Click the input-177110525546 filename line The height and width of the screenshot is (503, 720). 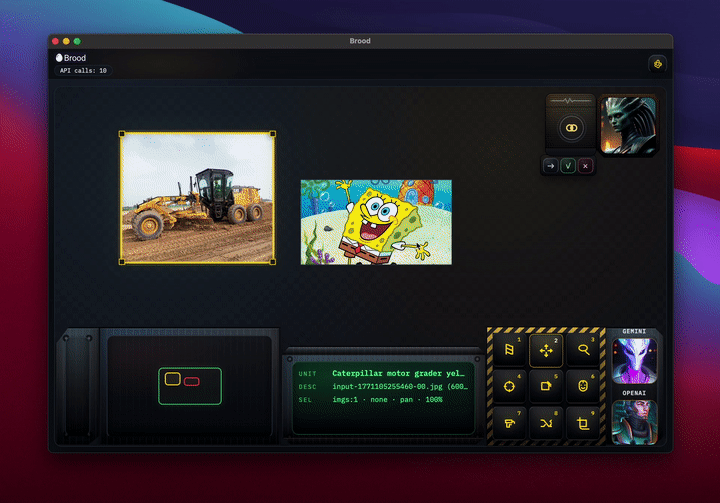click(x=400, y=386)
